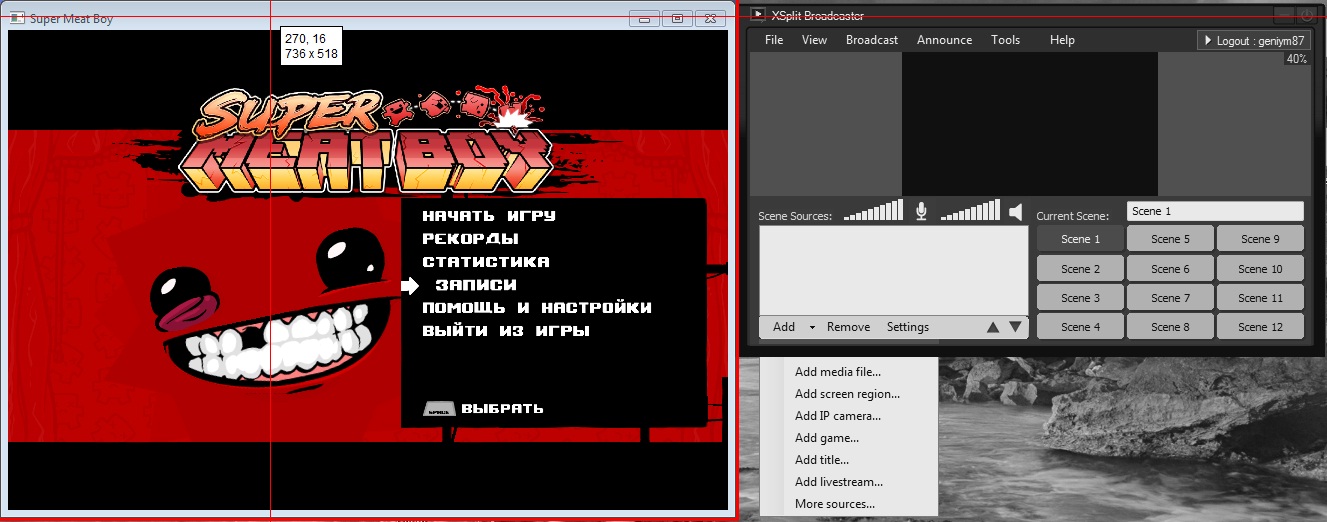Click Remove under Scene Sources
The image size is (1327, 522).
coord(848,327)
